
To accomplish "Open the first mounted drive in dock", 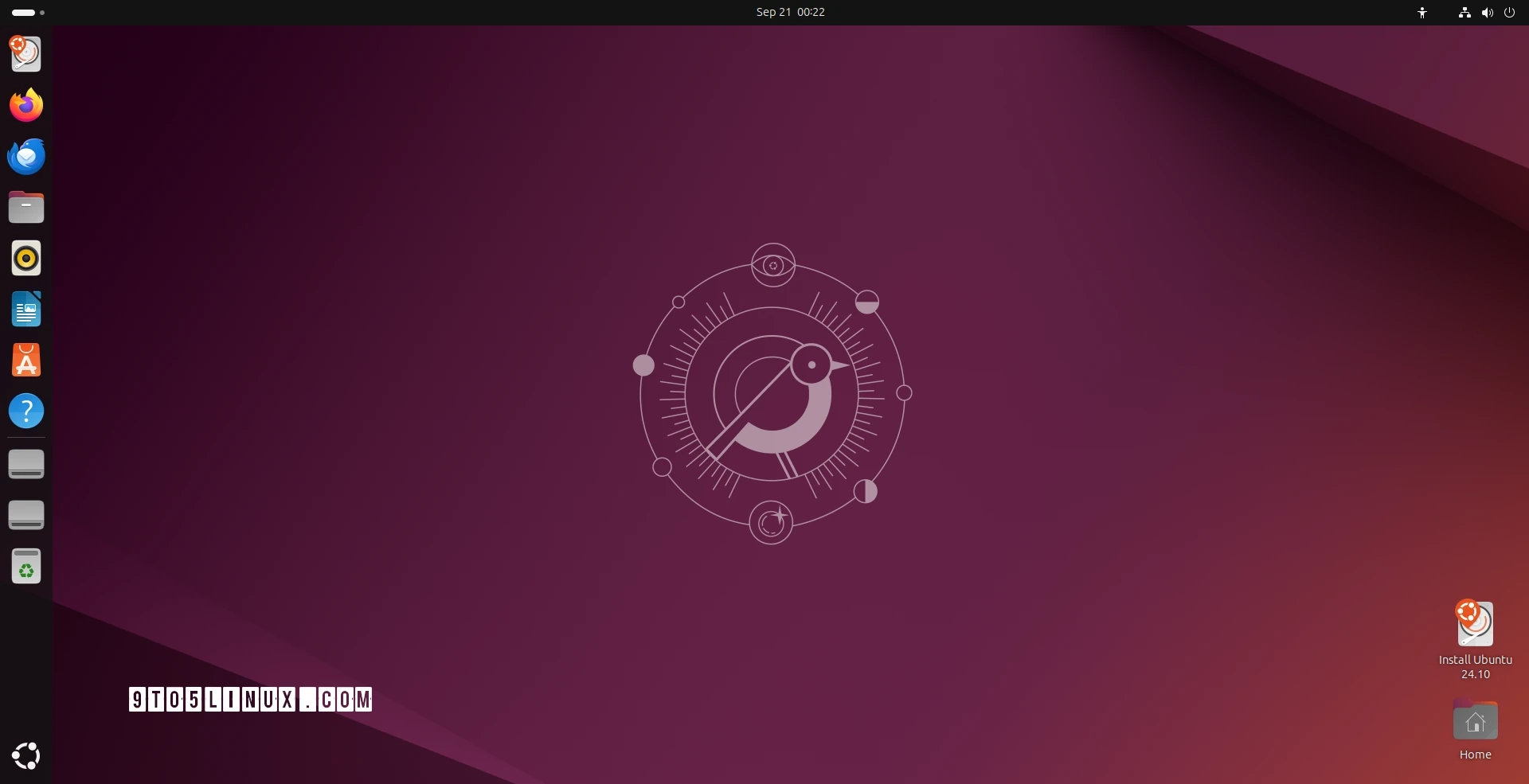I will (26, 464).
